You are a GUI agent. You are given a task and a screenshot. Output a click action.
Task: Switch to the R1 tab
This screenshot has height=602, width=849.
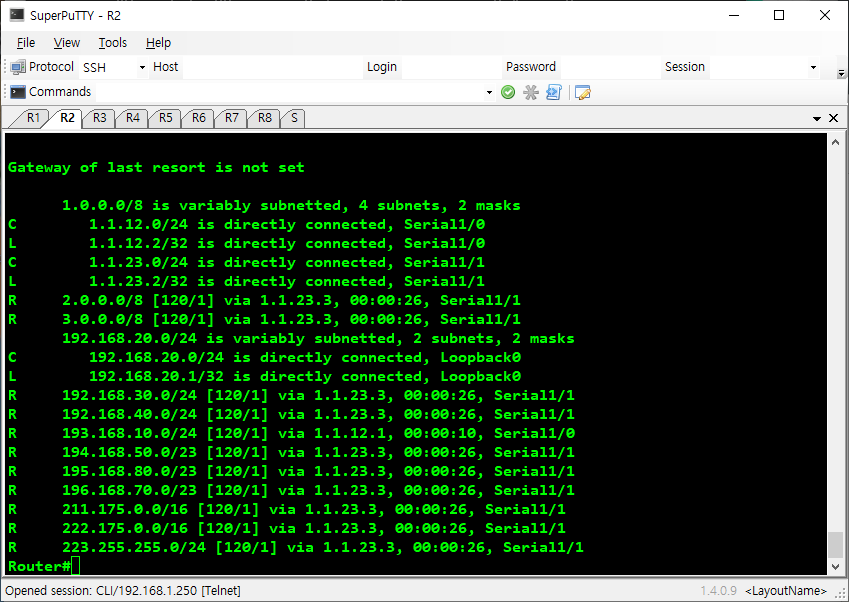pyautogui.click(x=33, y=118)
